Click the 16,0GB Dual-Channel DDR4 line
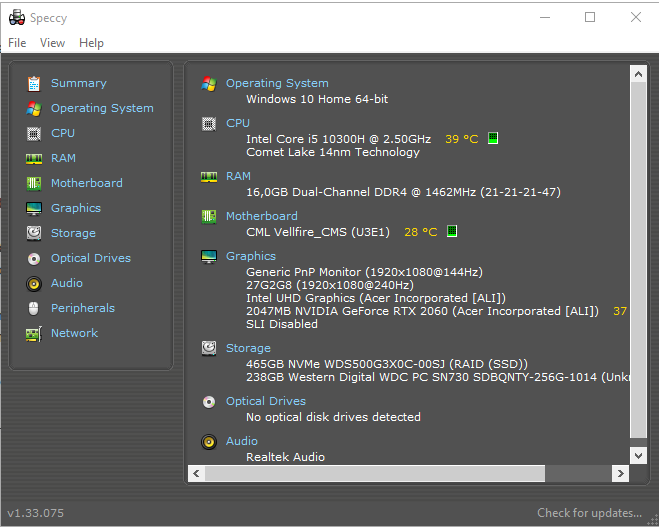659x527 pixels. click(x=403, y=192)
